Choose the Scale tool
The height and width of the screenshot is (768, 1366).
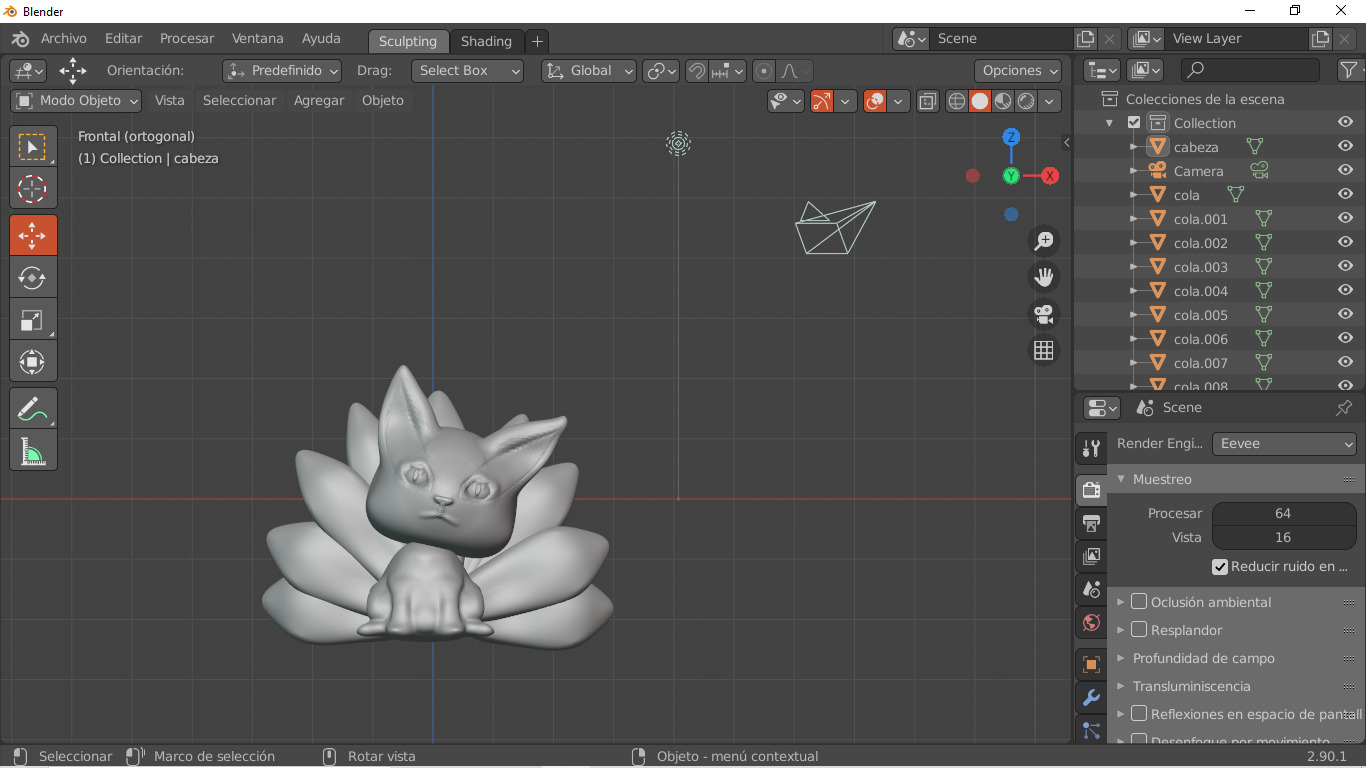pos(33,320)
